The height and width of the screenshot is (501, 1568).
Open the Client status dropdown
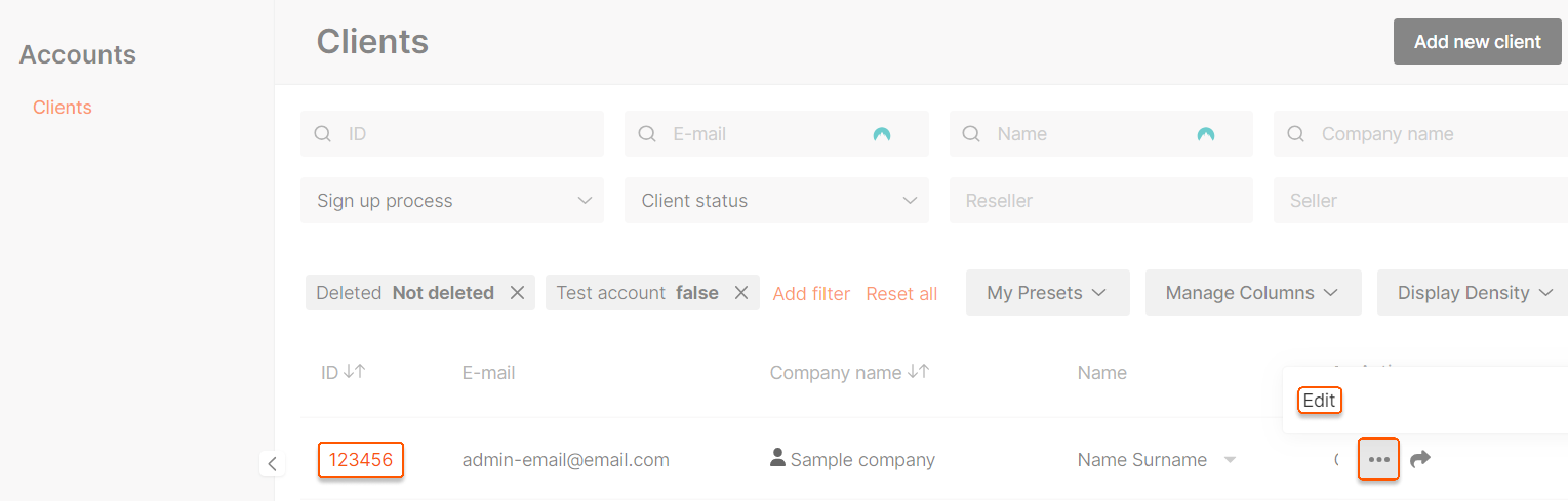tap(776, 201)
